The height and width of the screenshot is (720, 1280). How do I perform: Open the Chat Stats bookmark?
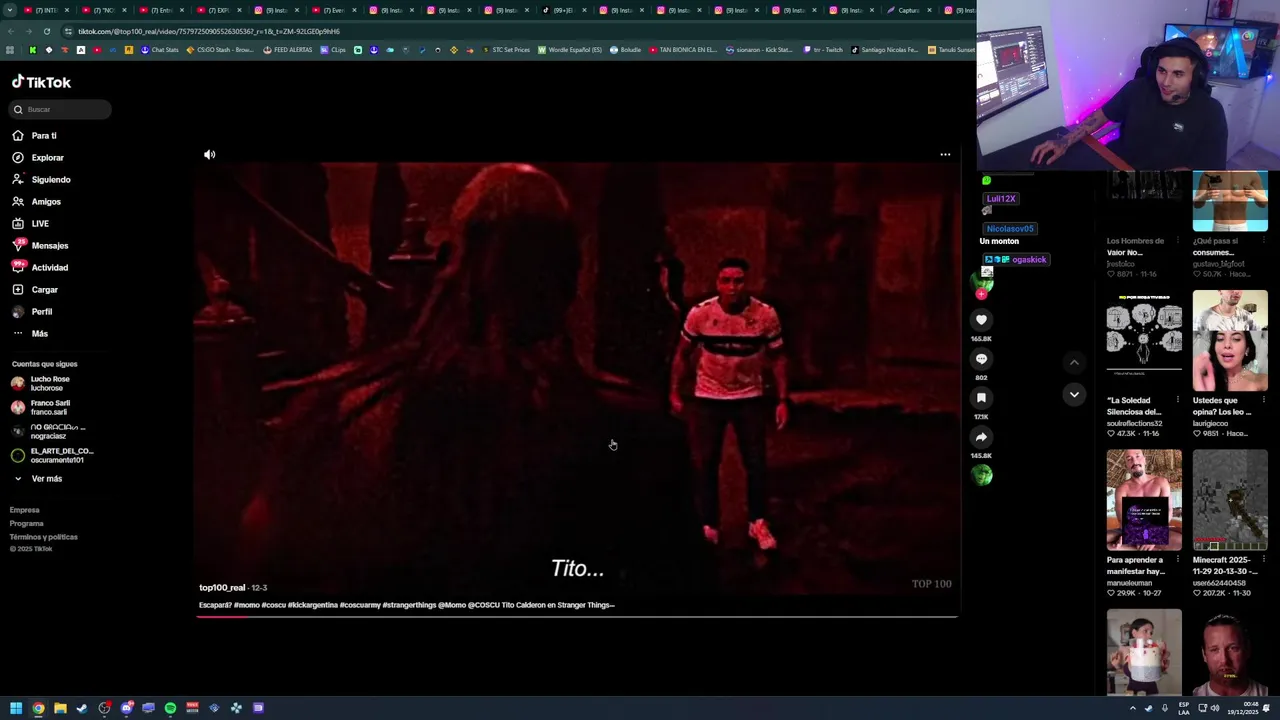coord(159,50)
